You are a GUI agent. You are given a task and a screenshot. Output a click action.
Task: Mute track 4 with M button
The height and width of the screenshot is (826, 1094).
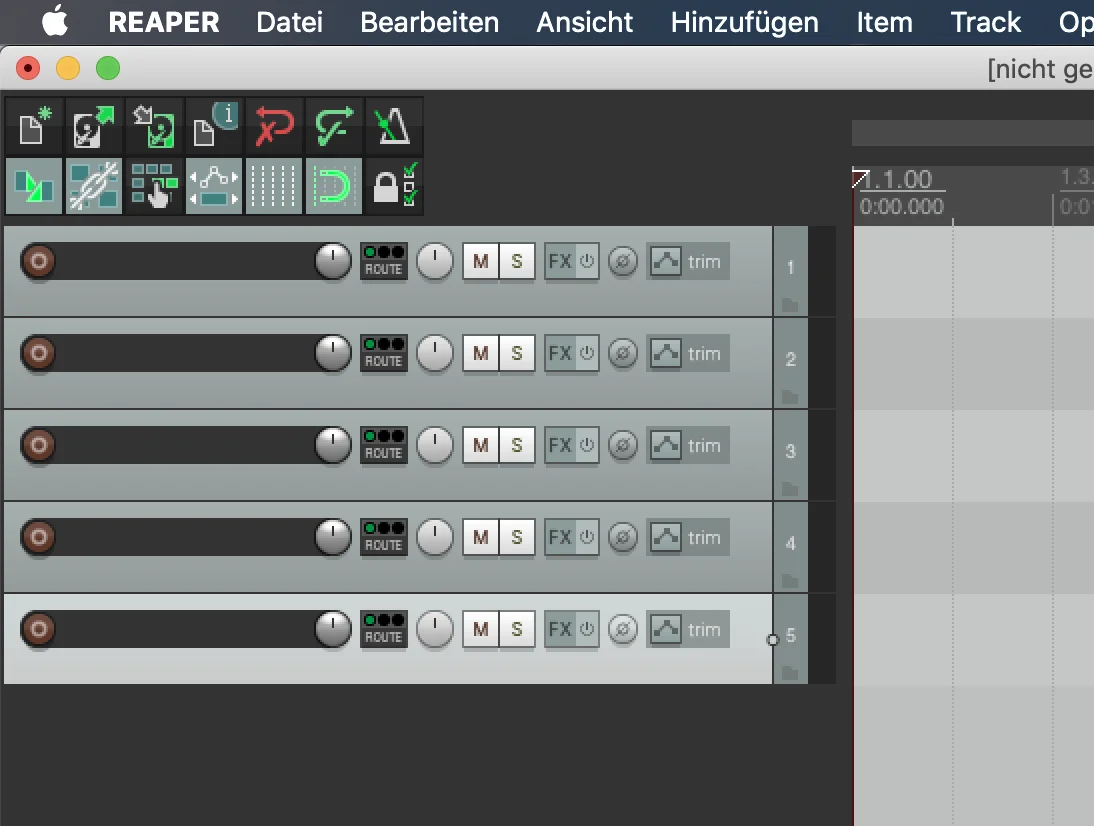click(481, 537)
